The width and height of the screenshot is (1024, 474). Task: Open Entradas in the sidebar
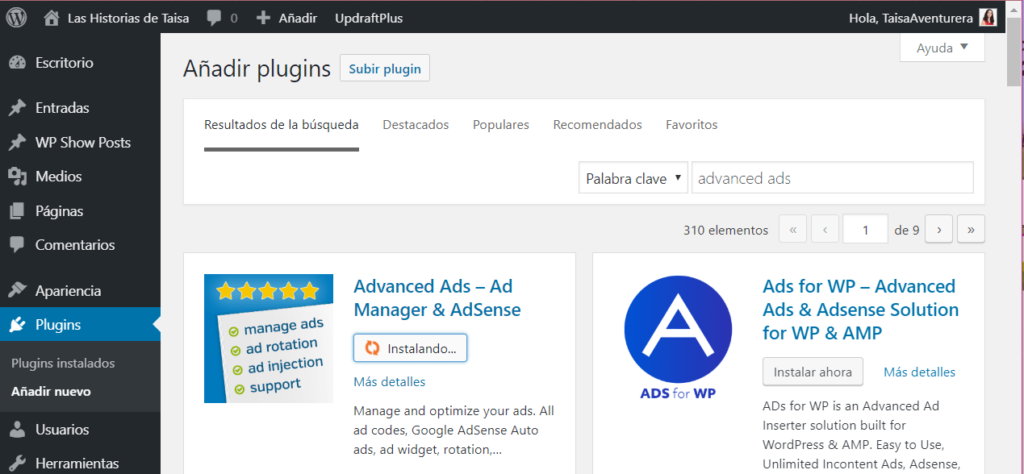(62, 108)
